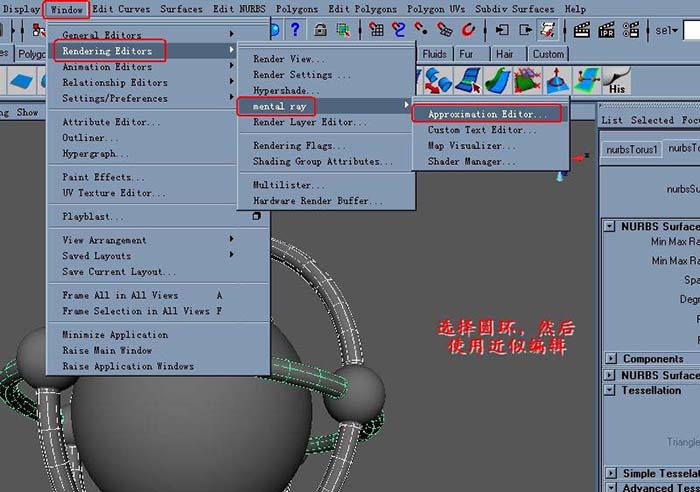The image size is (700, 492).
Task: Open the Window menu in the menu bar
Action: (67, 9)
